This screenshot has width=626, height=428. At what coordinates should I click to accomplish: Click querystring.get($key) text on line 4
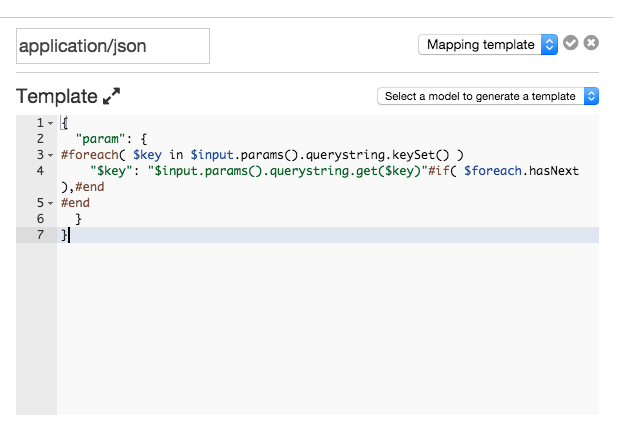[x=345, y=171]
